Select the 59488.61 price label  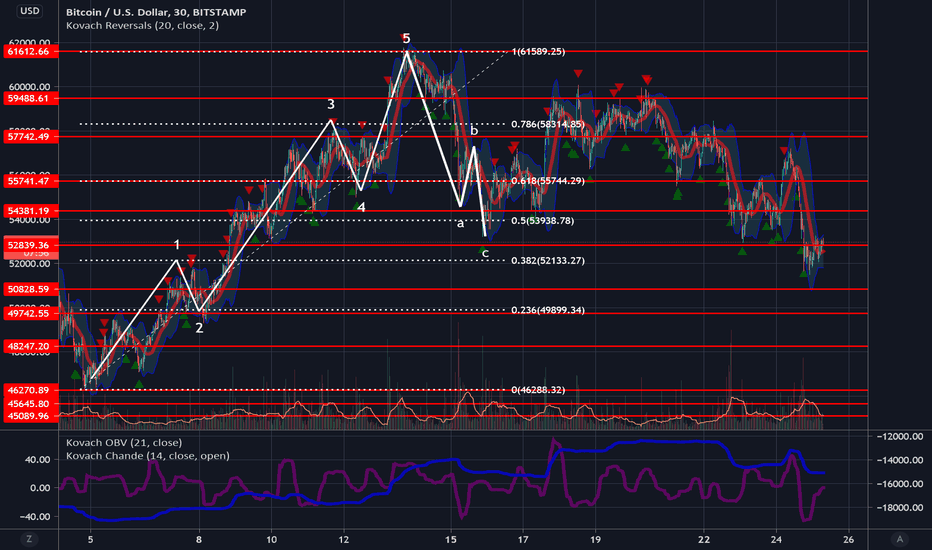click(31, 99)
